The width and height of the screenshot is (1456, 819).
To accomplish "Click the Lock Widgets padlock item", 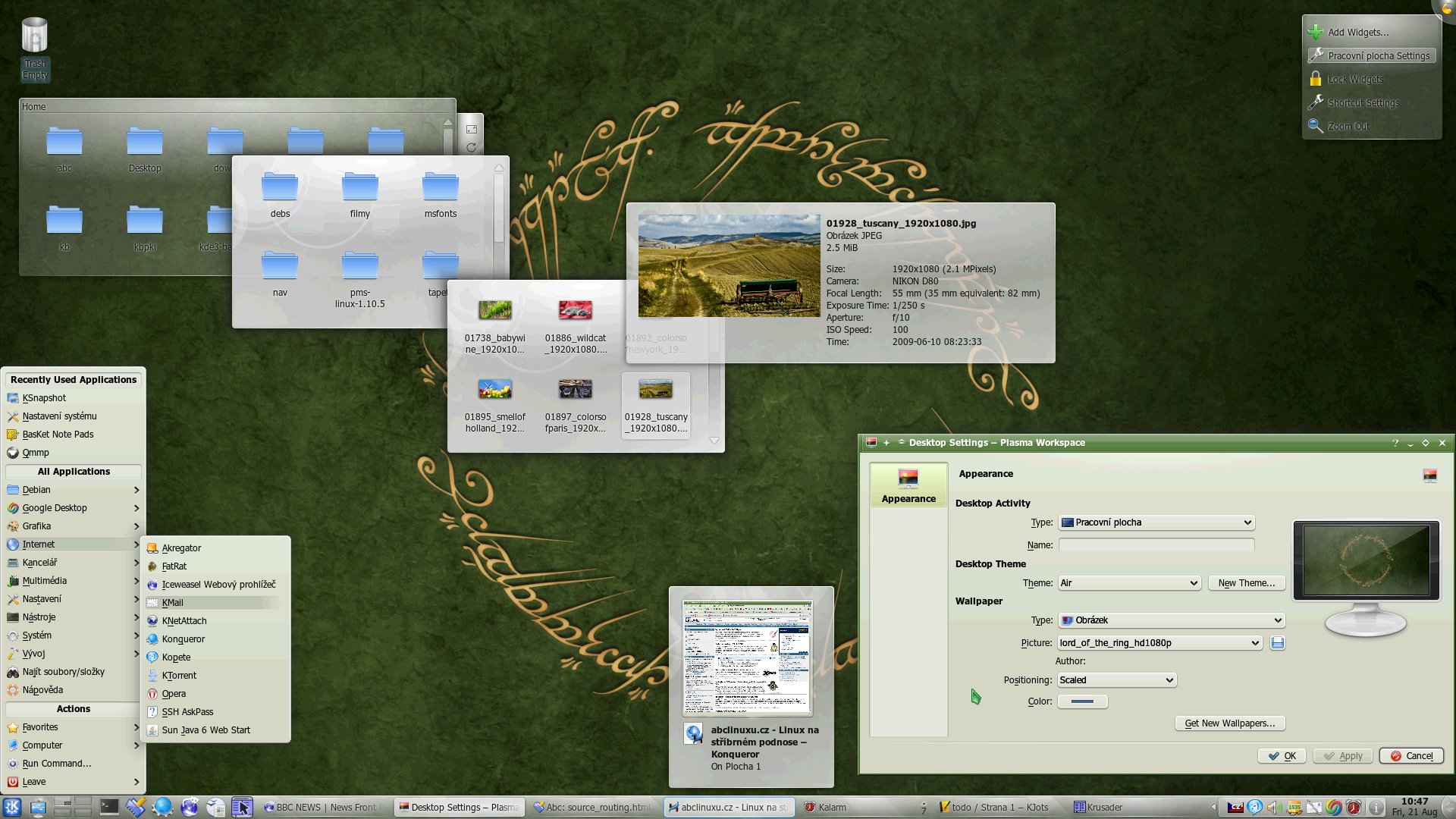I will click(1346, 79).
